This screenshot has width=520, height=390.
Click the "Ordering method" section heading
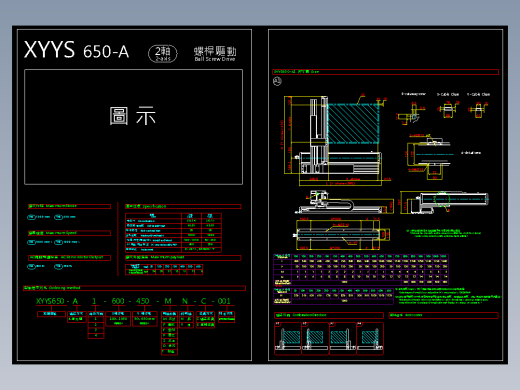[x=134, y=288]
